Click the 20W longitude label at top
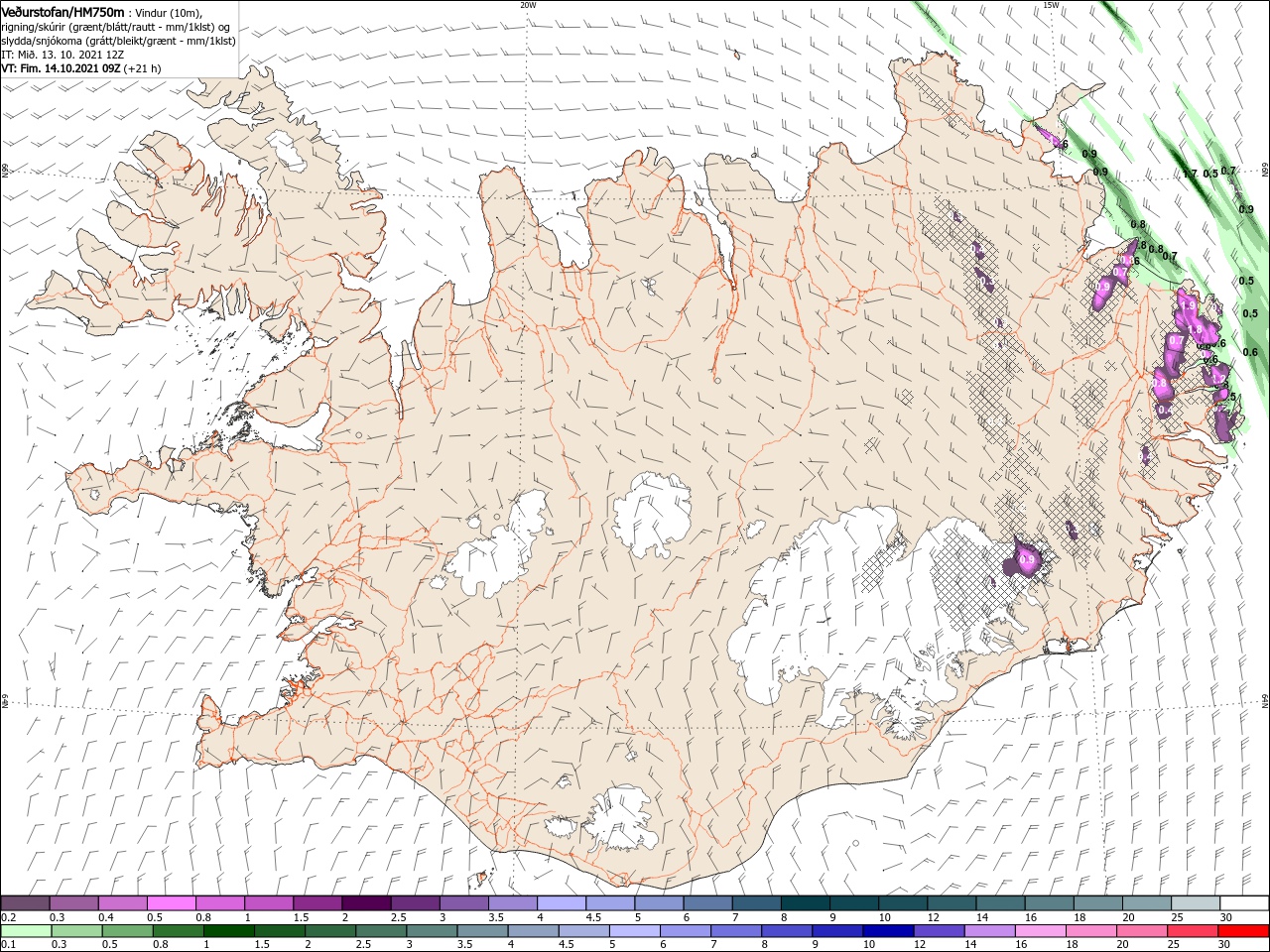The height and width of the screenshot is (952, 1270). 528,5
